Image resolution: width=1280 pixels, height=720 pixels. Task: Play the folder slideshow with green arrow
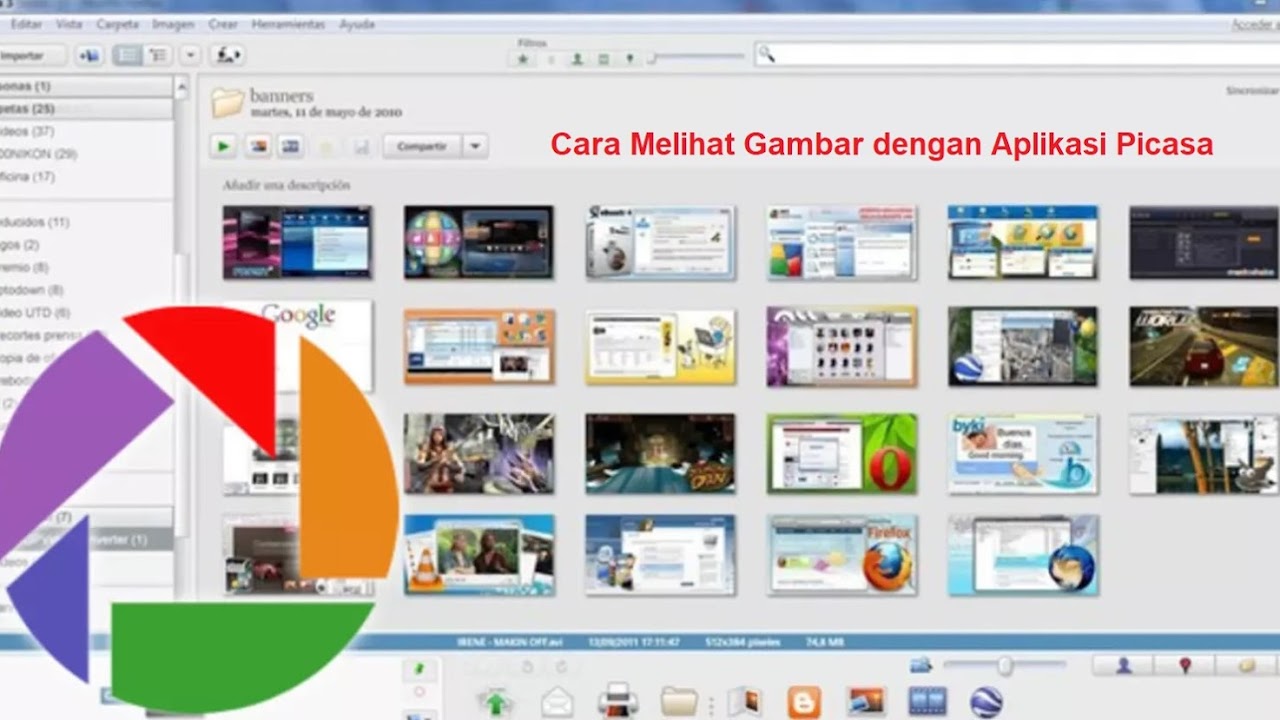pos(224,147)
